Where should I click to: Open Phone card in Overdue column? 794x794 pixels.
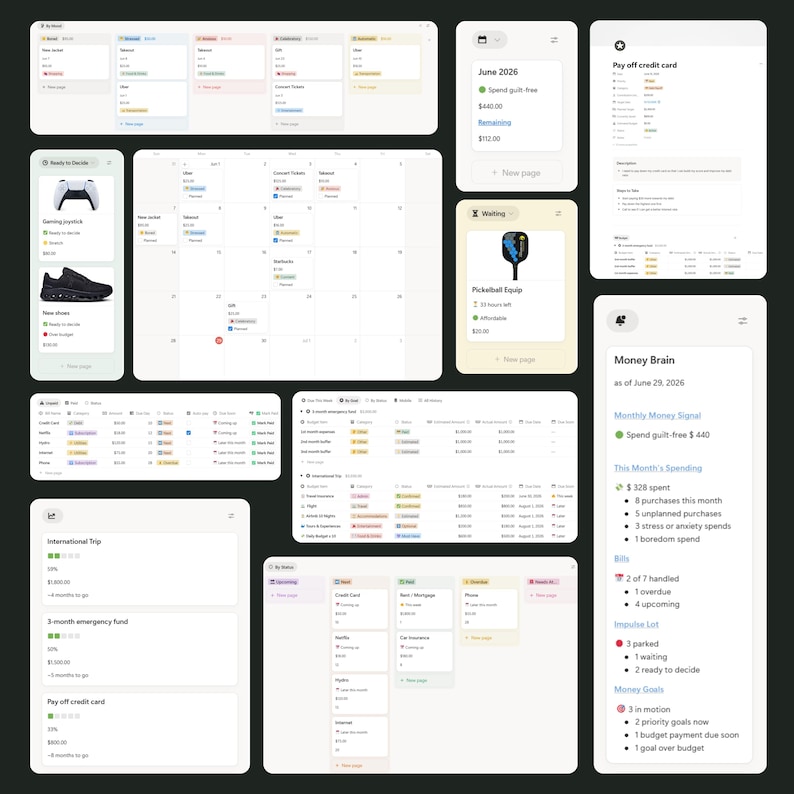(489, 609)
